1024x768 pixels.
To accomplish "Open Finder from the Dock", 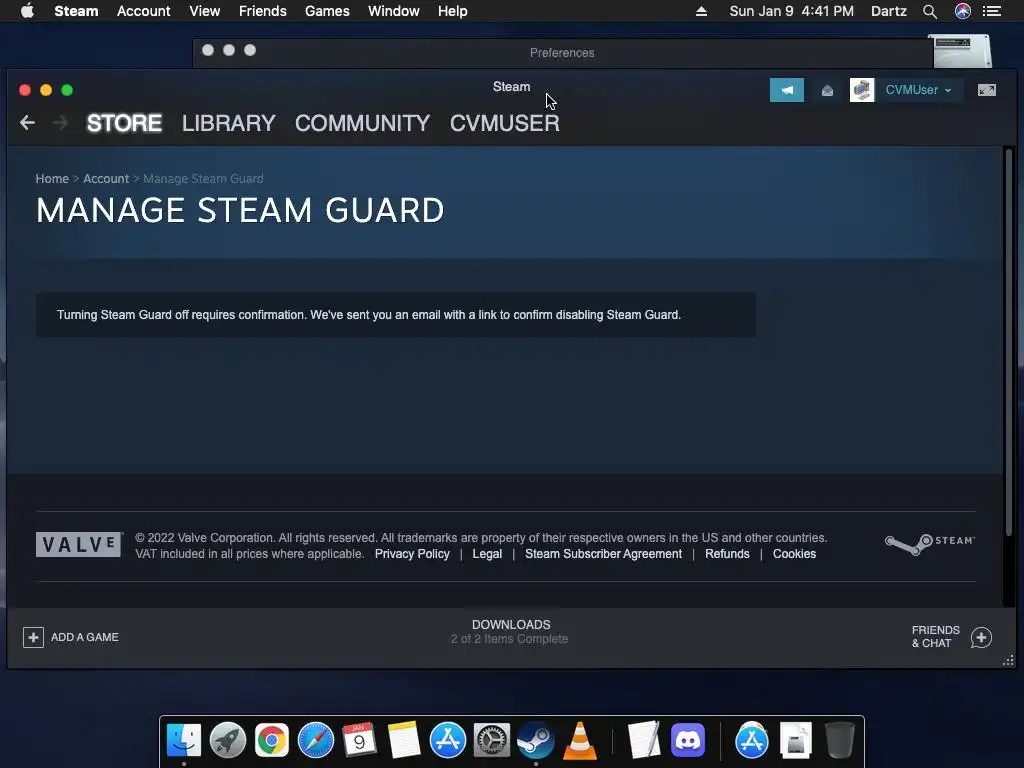I will coord(184,740).
